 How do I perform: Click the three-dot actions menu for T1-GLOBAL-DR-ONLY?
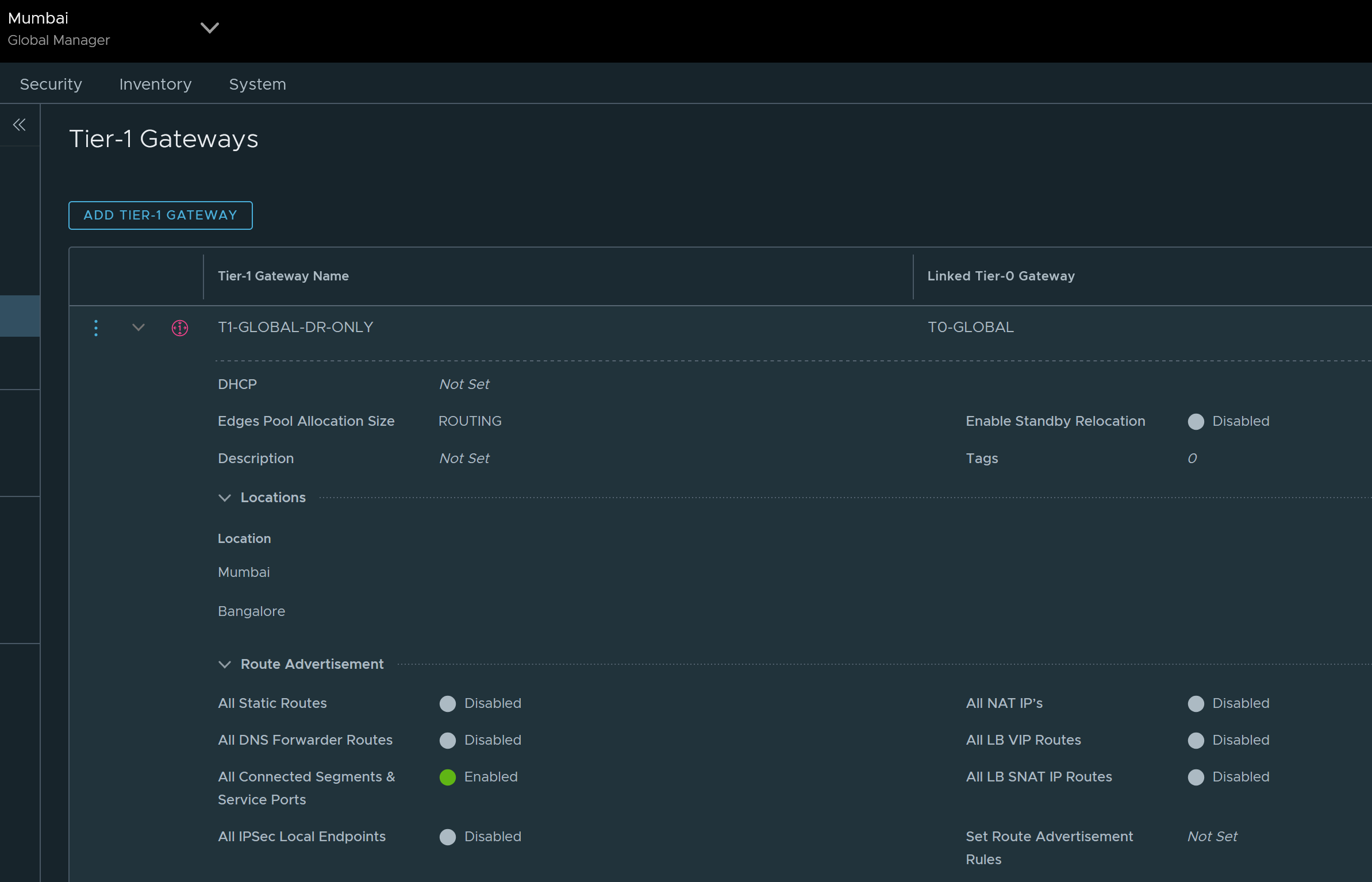coord(96,328)
